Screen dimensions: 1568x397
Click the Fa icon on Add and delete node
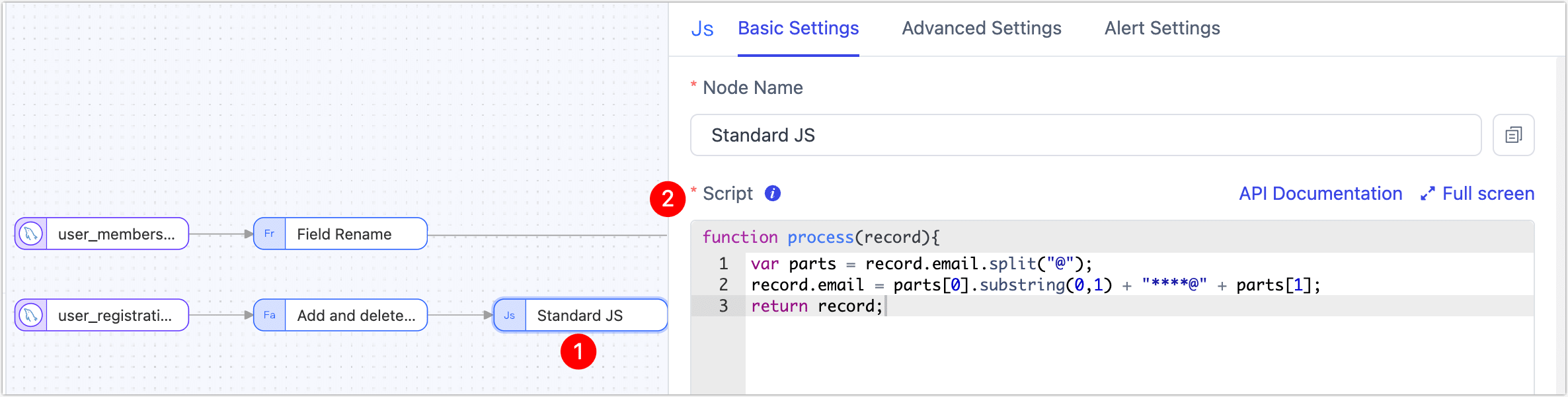tap(270, 315)
